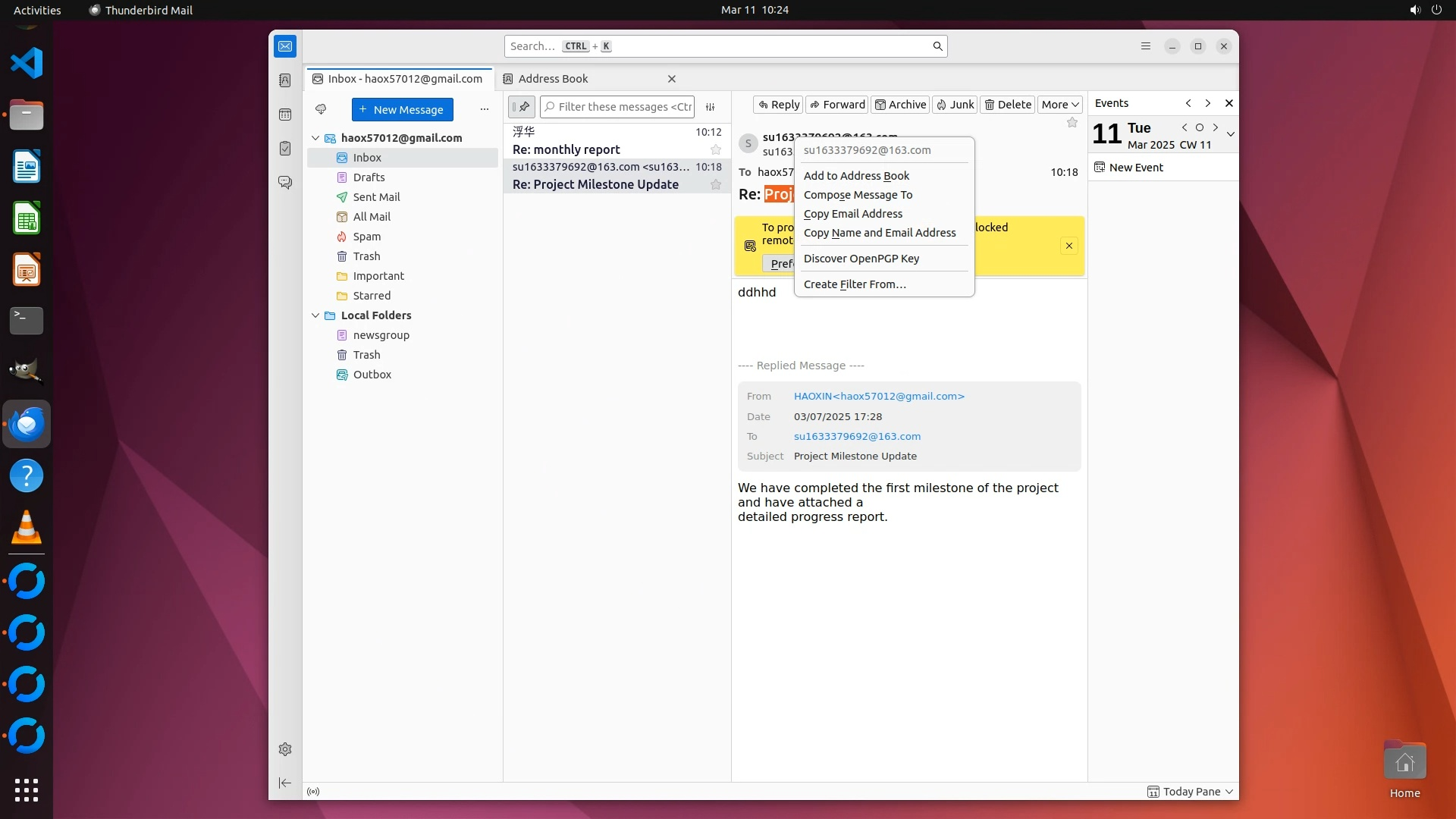Open Thunderbird app menu hamburger icon
The width and height of the screenshot is (1456, 819).
pyautogui.click(x=1145, y=46)
